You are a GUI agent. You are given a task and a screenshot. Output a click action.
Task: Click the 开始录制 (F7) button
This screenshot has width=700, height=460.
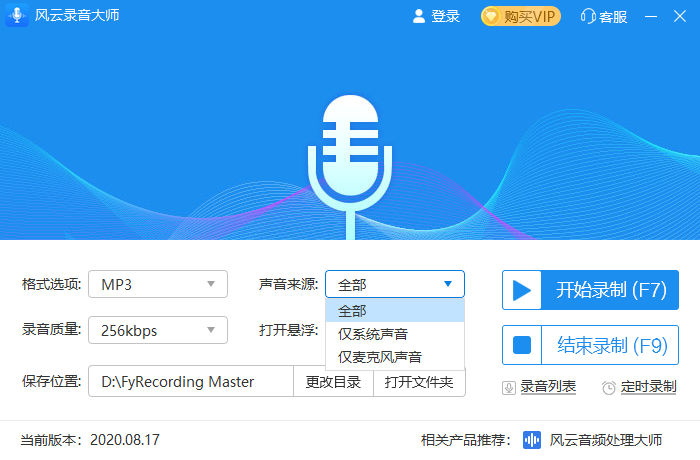coord(590,290)
